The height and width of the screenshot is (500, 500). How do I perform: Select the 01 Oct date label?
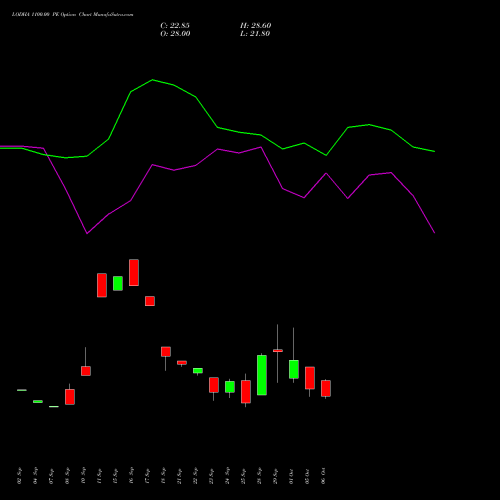(x=291, y=476)
